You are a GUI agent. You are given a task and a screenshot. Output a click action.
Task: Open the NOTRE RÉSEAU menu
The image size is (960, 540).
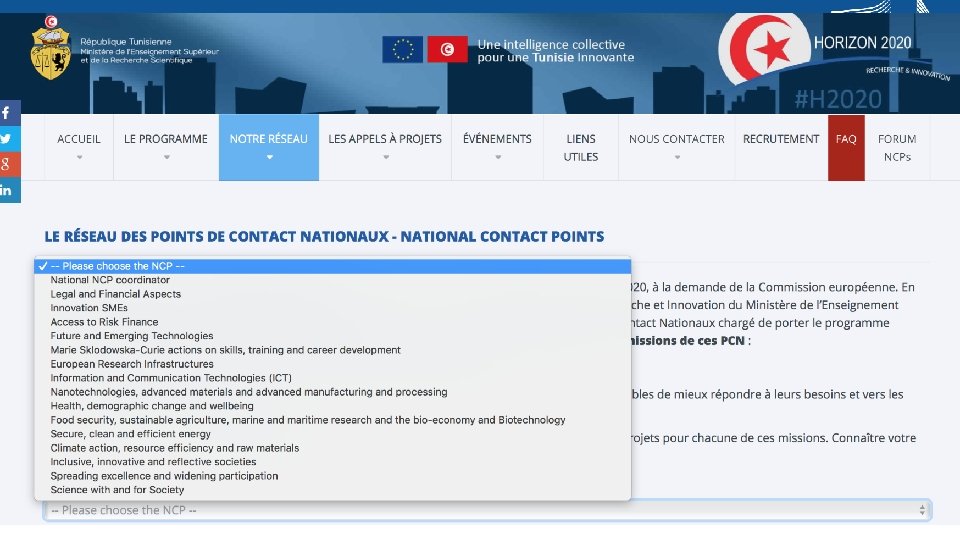click(x=269, y=147)
